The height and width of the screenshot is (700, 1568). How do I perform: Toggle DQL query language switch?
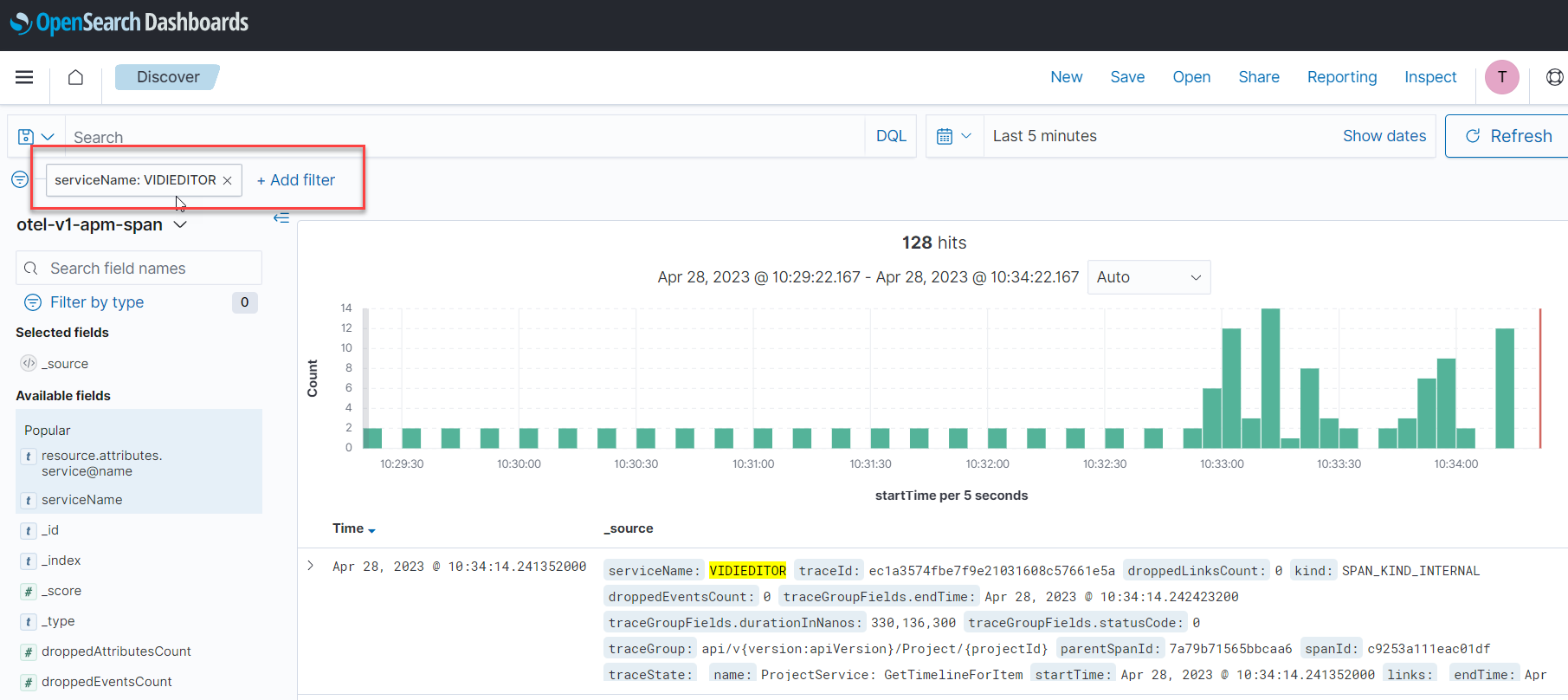click(x=890, y=136)
